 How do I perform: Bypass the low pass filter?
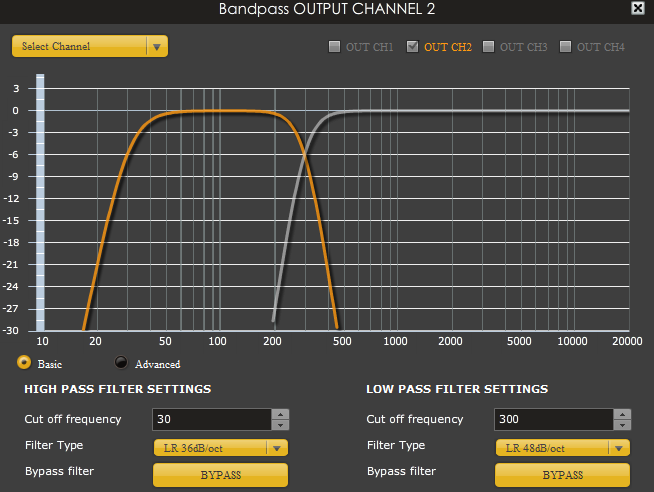(x=563, y=475)
